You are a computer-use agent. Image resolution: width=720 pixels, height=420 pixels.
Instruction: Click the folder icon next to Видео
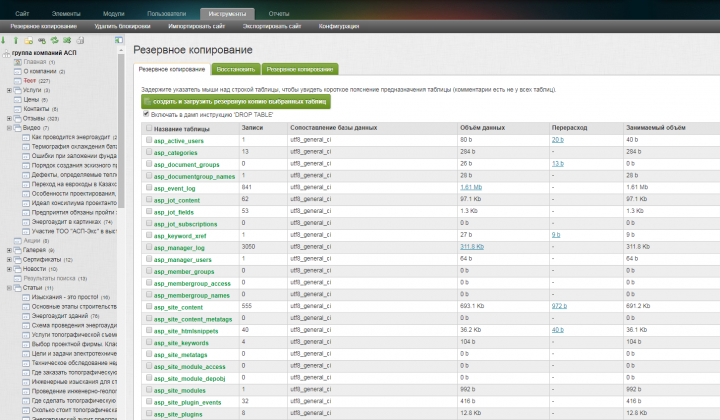[17, 128]
